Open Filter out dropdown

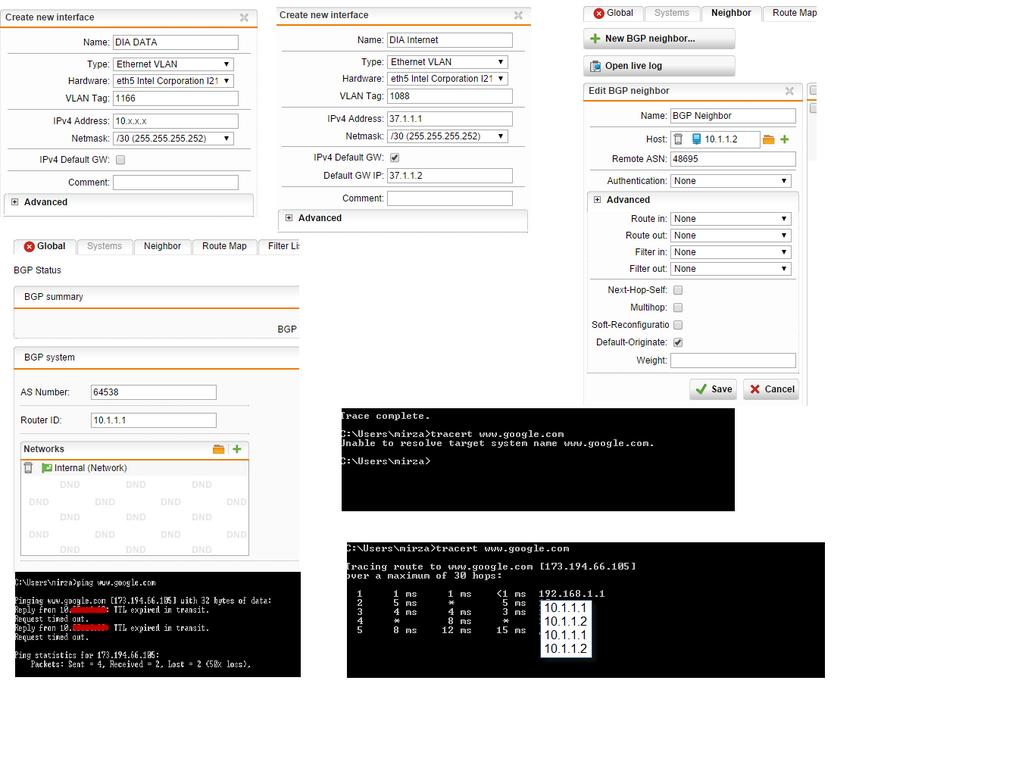[730, 269]
